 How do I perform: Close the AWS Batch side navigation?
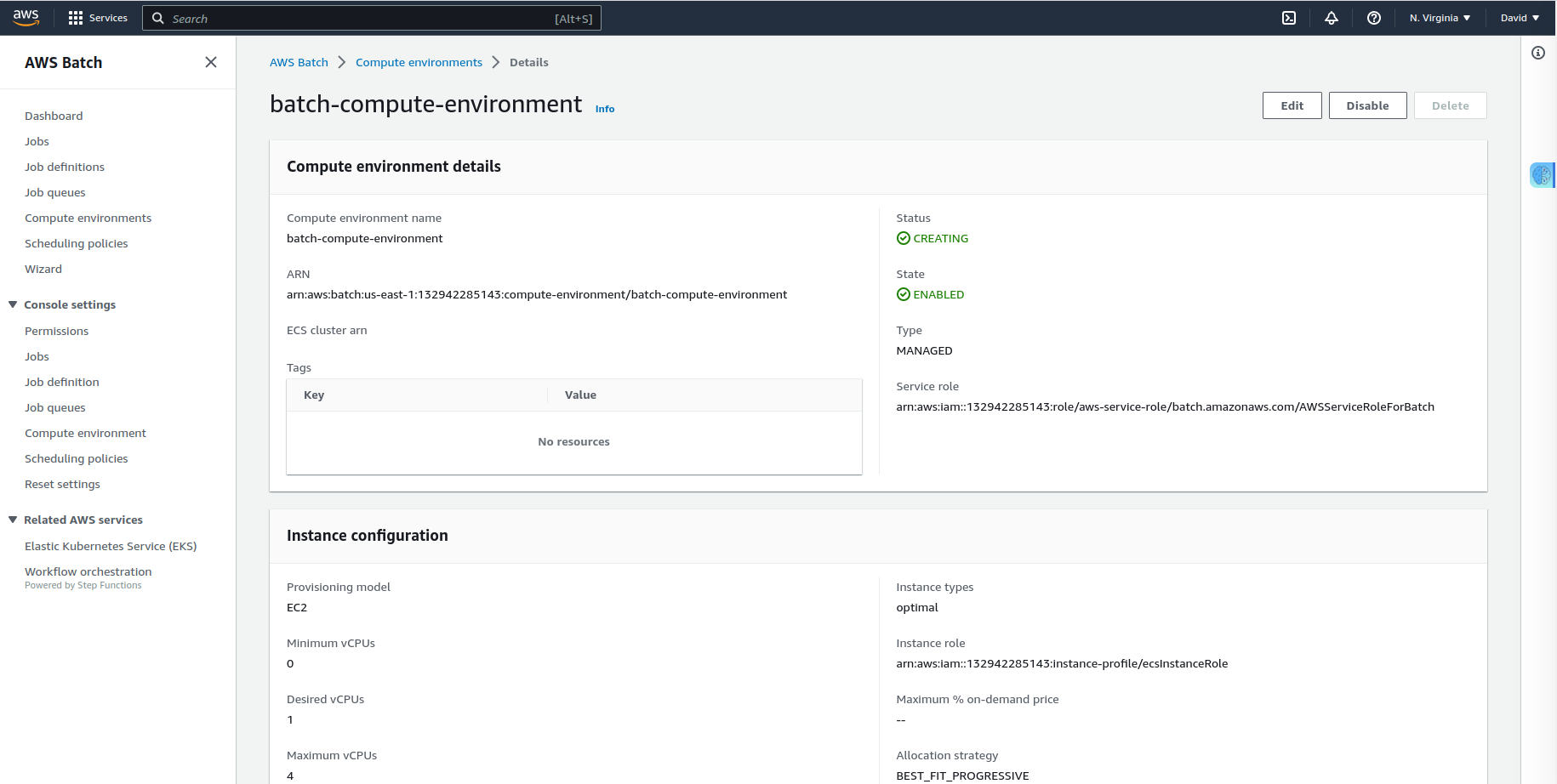(x=211, y=62)
